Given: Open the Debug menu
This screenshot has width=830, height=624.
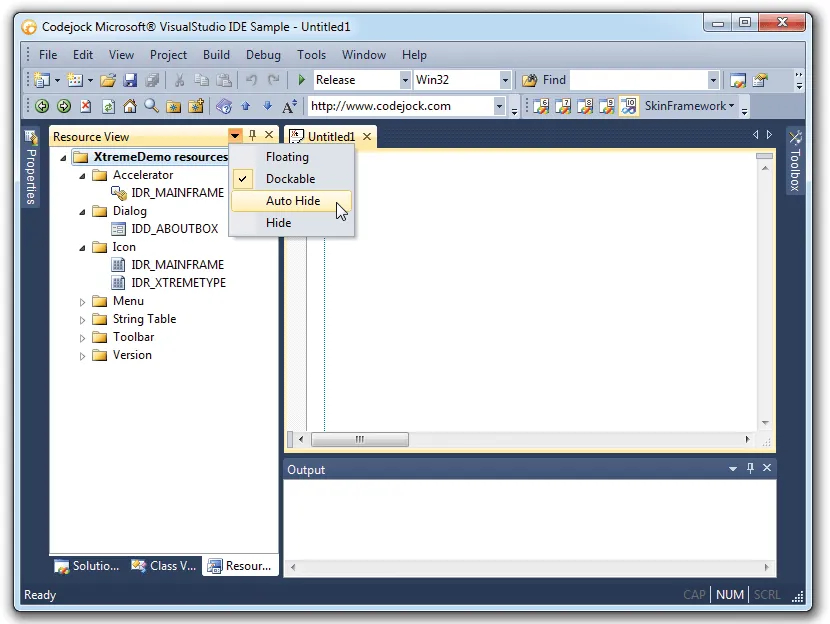Looking at the screenshot, I should [263, 55].
